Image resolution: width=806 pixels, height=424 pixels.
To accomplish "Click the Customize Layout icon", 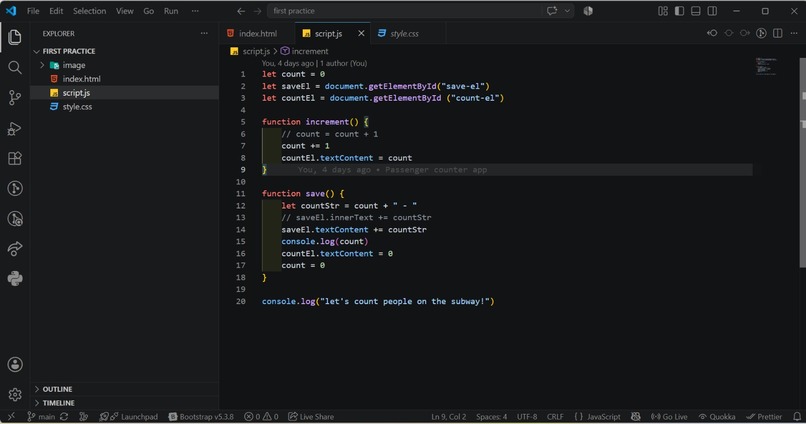I will pos(663,11).
